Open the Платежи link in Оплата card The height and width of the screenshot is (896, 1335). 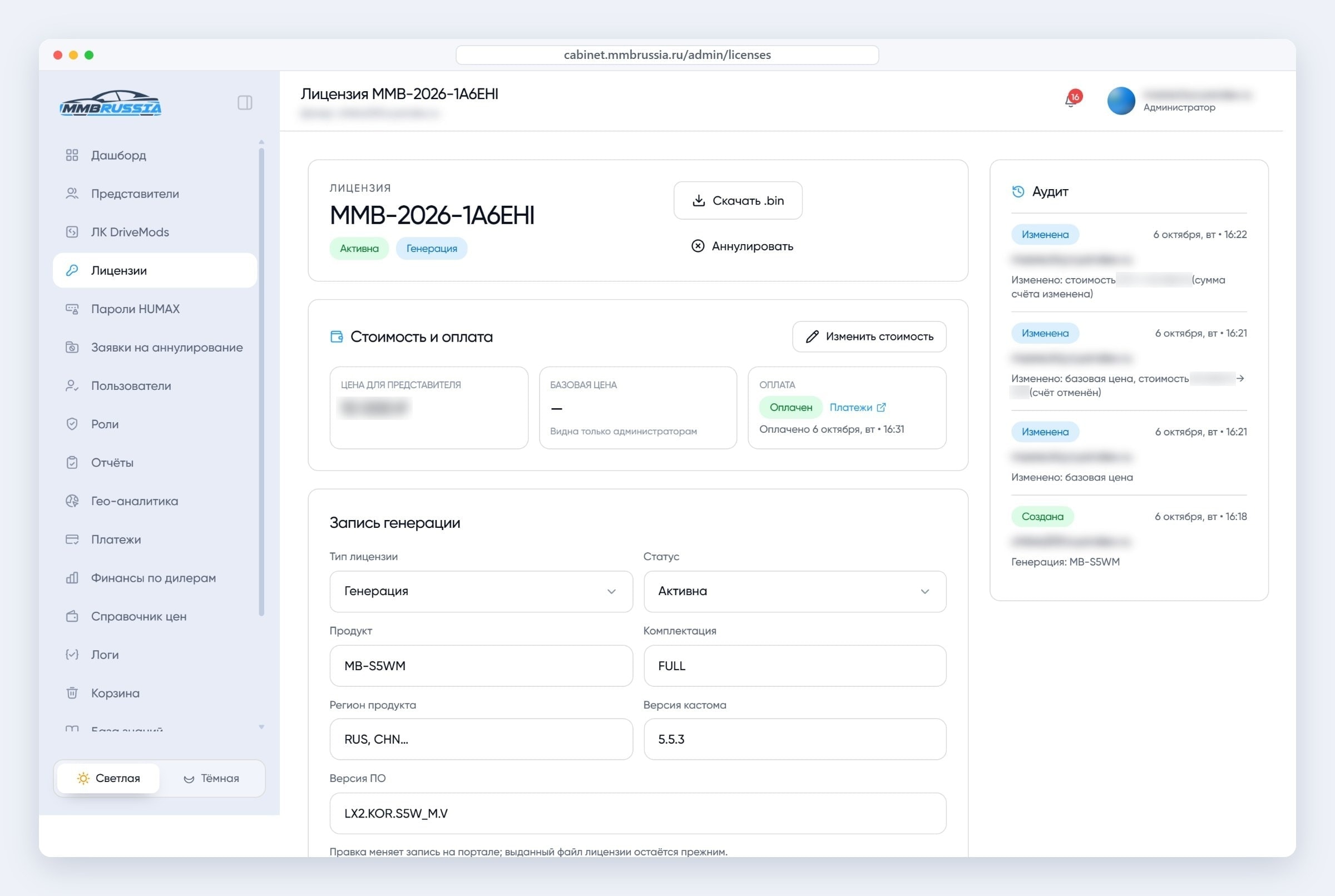(x=857, y=408)
